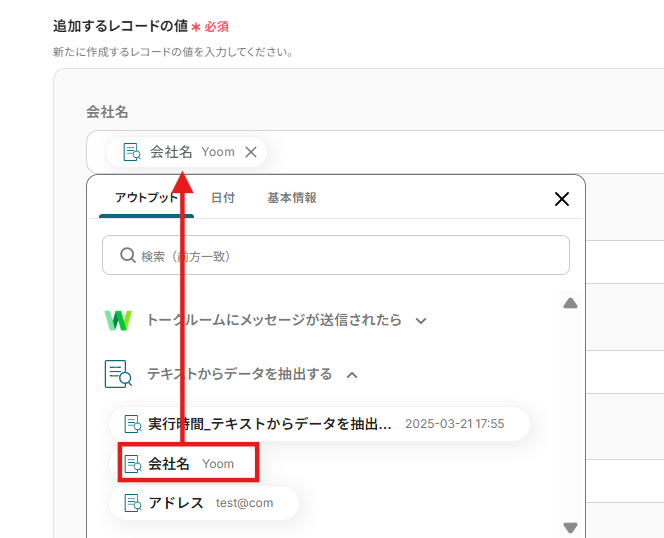Click the scroll-down arrow of the output list
The image size is (664, 538).
(570, 527)
